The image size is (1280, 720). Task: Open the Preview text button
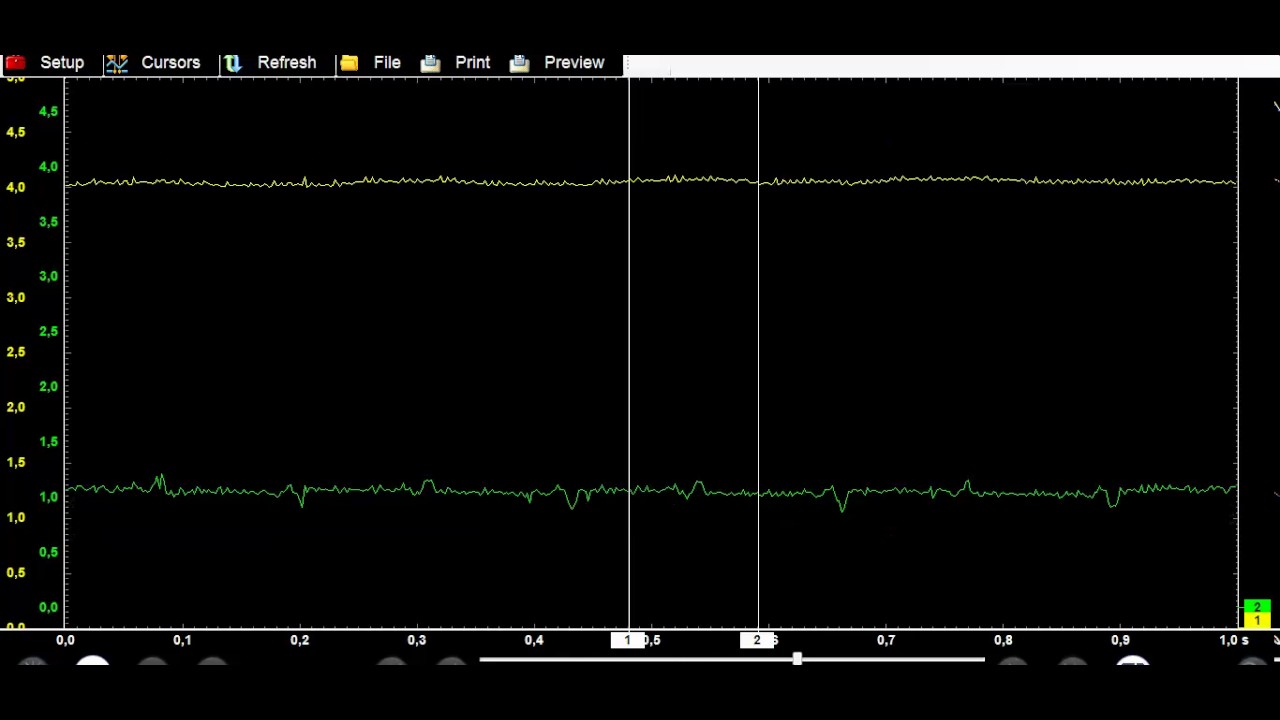click(x=574, y=62)
